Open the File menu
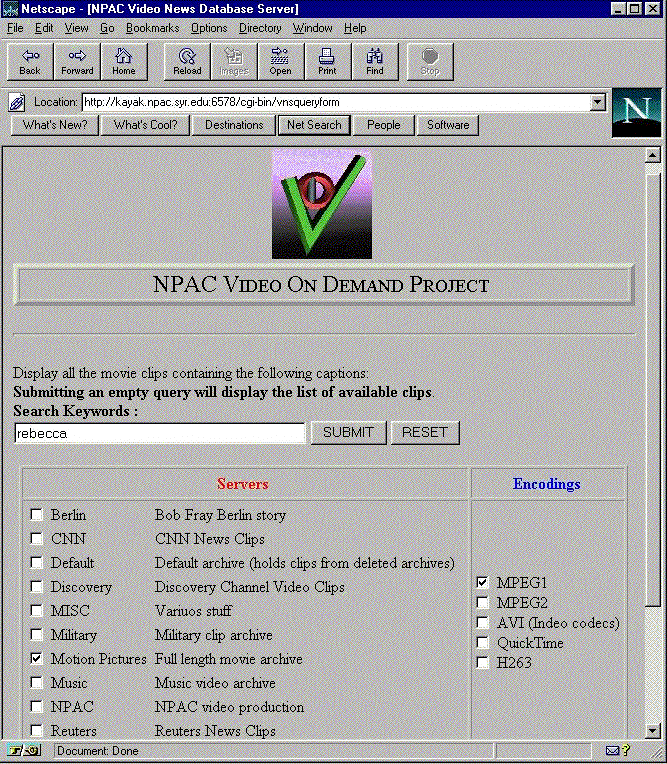The height and width of the screenshot is (764, 667). pos(15,28)
